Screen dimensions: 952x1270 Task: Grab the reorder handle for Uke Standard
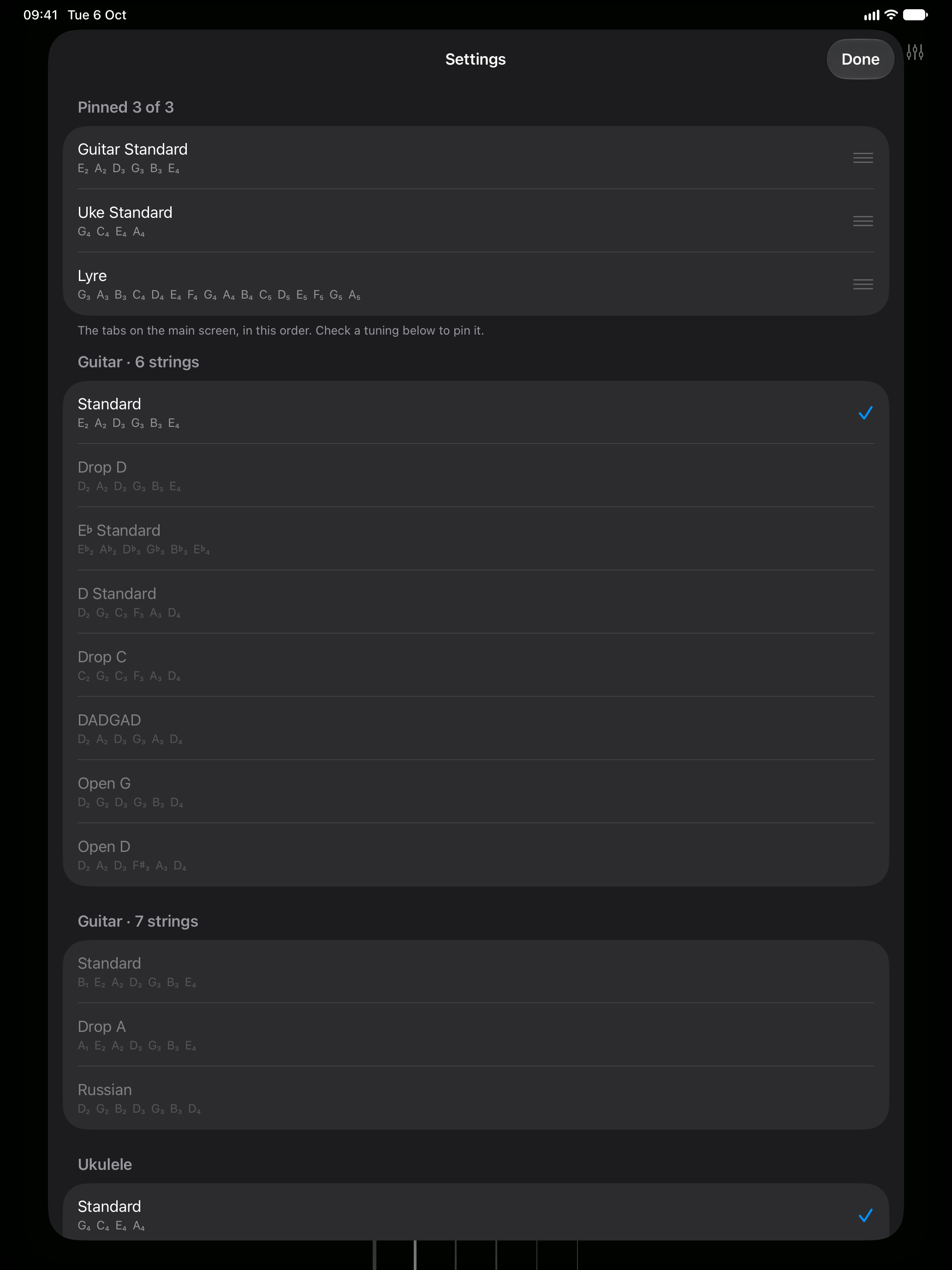tap(863, 221)
